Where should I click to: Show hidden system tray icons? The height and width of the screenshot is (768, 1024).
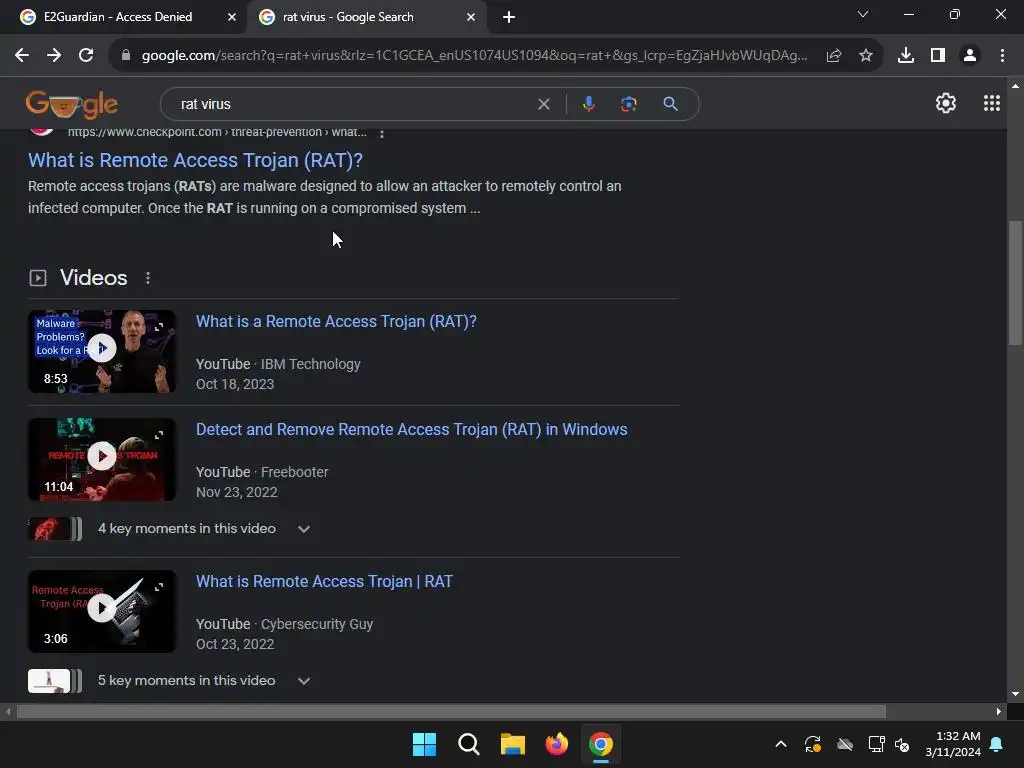(x=781, y=744)
